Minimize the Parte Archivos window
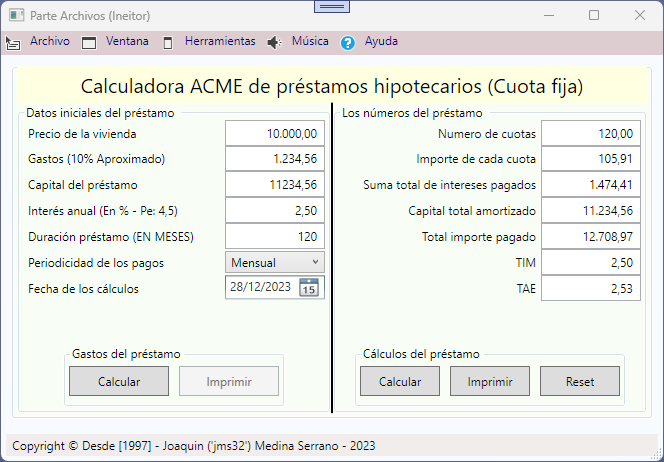The height and width of the screenshot is (462, 664). pyautogui.click(x=549, y=16)
